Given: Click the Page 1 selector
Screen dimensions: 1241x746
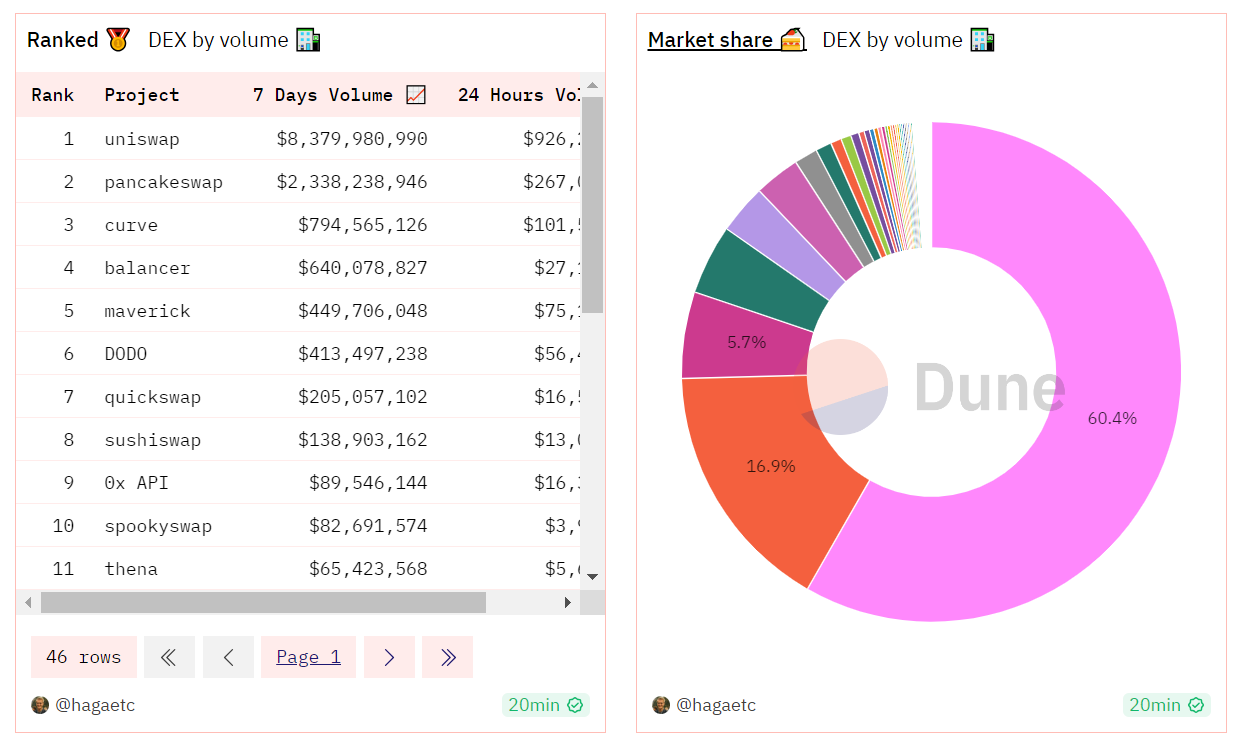Looking at the screenshot, I should click(x=308, y=657).
